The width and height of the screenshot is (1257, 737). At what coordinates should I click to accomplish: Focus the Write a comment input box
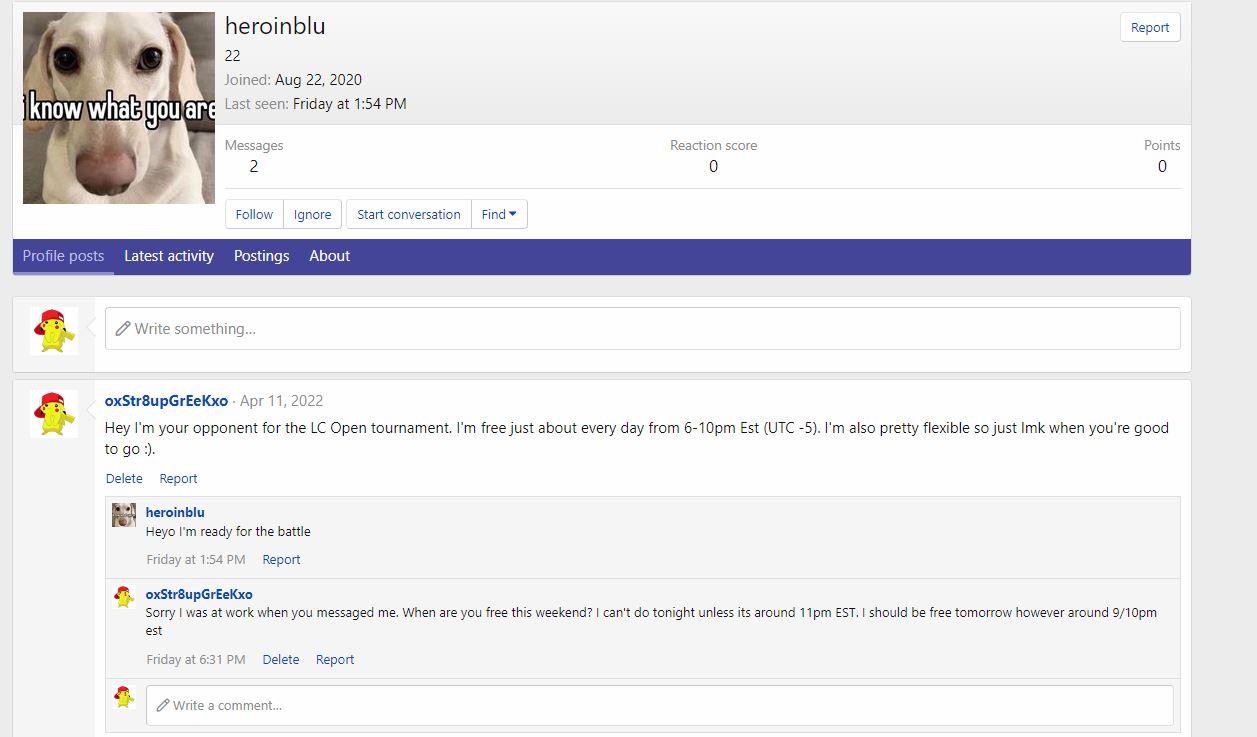pos(659,705)
